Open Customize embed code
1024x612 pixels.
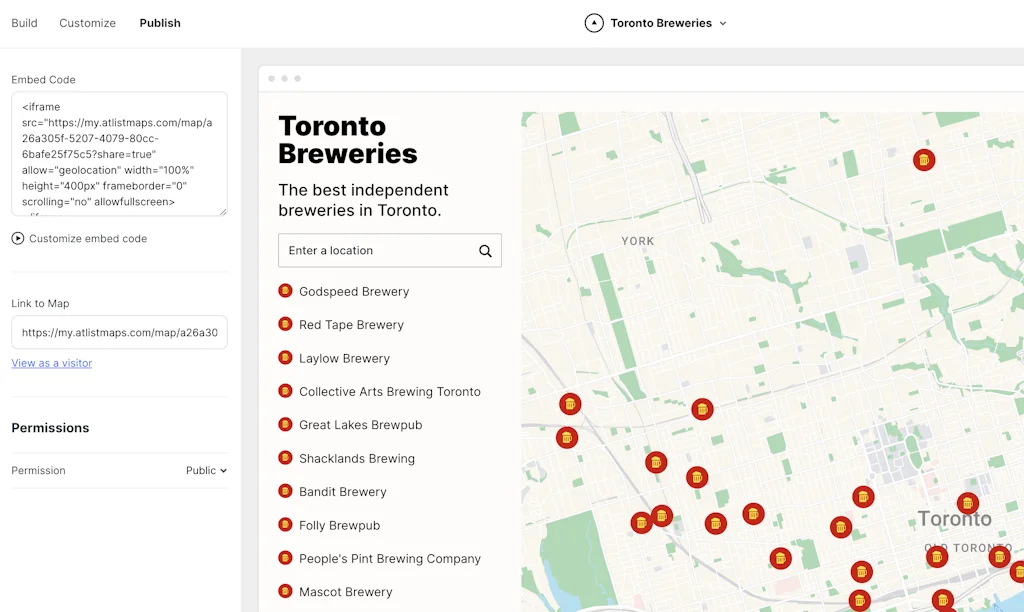(x=88, y=238)
